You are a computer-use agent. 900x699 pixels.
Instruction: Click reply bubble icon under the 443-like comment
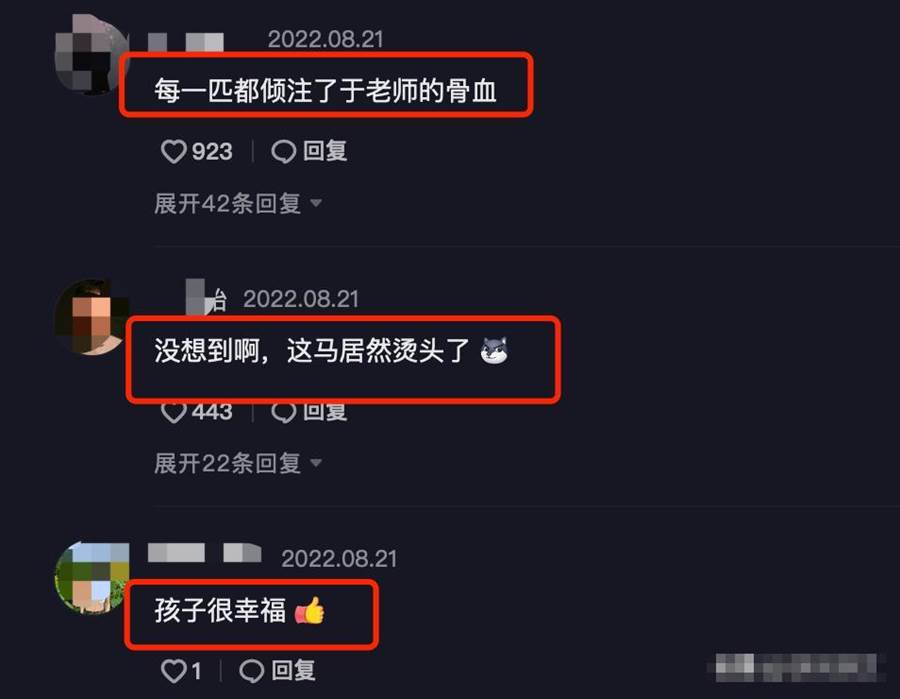(284, 412)
